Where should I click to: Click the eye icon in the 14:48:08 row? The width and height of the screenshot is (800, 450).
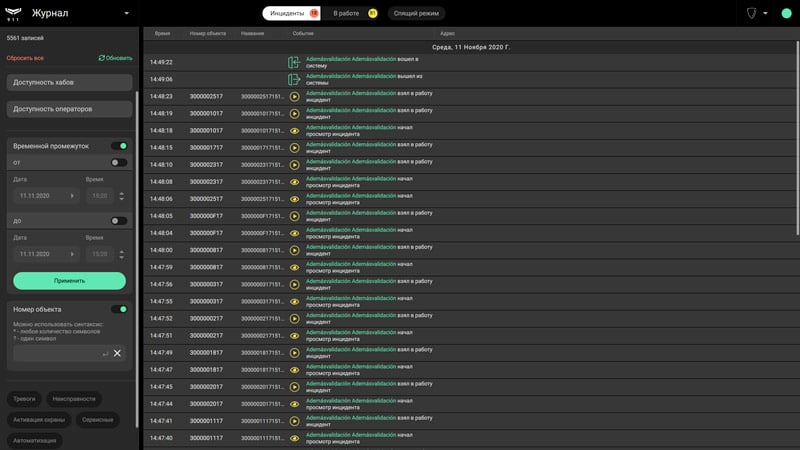point(294,182)
